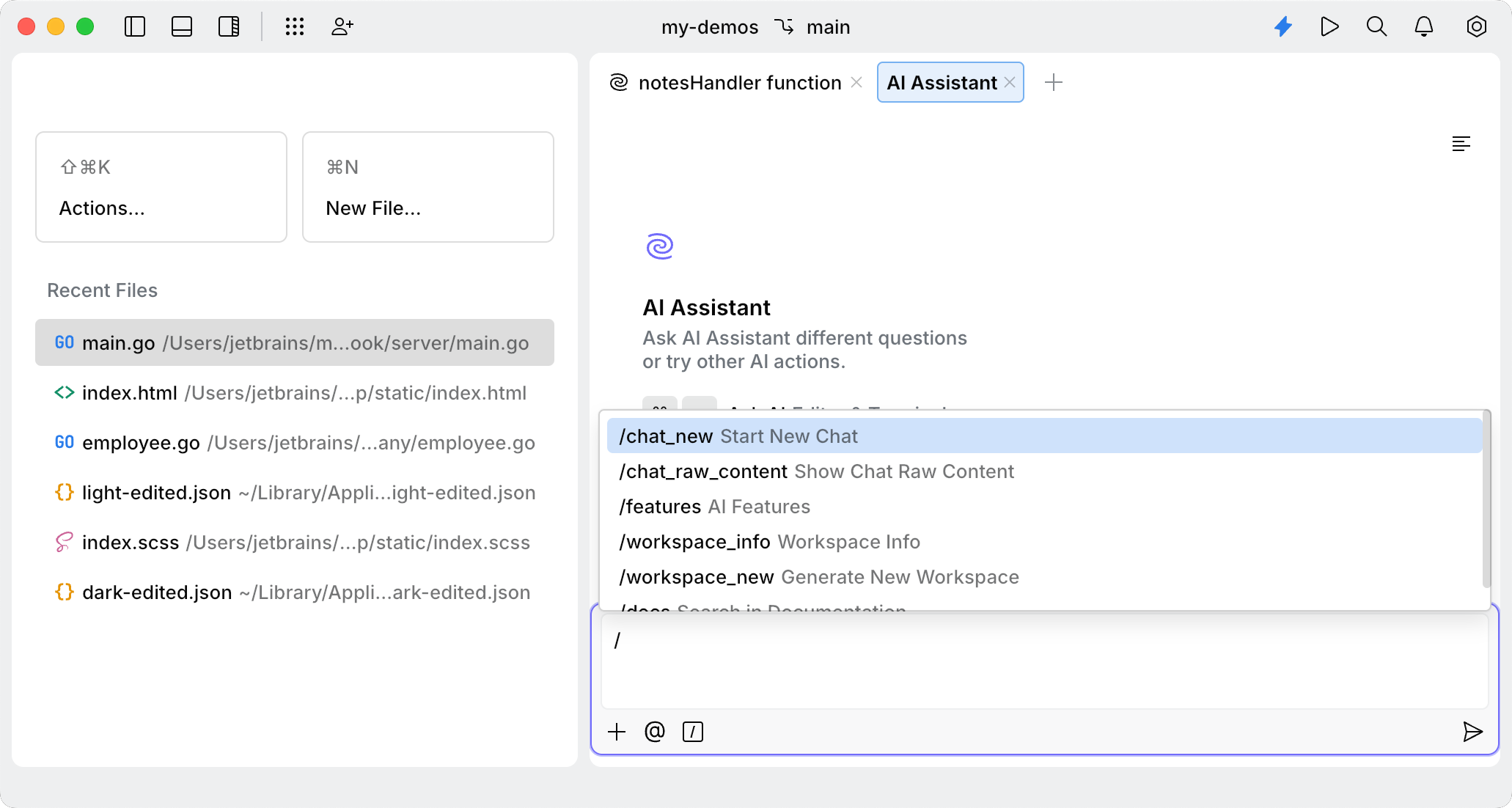Click the Go icon beside main.go
Image resolution: width=1512 pixels, height=808 pixels.
[65, 342]
